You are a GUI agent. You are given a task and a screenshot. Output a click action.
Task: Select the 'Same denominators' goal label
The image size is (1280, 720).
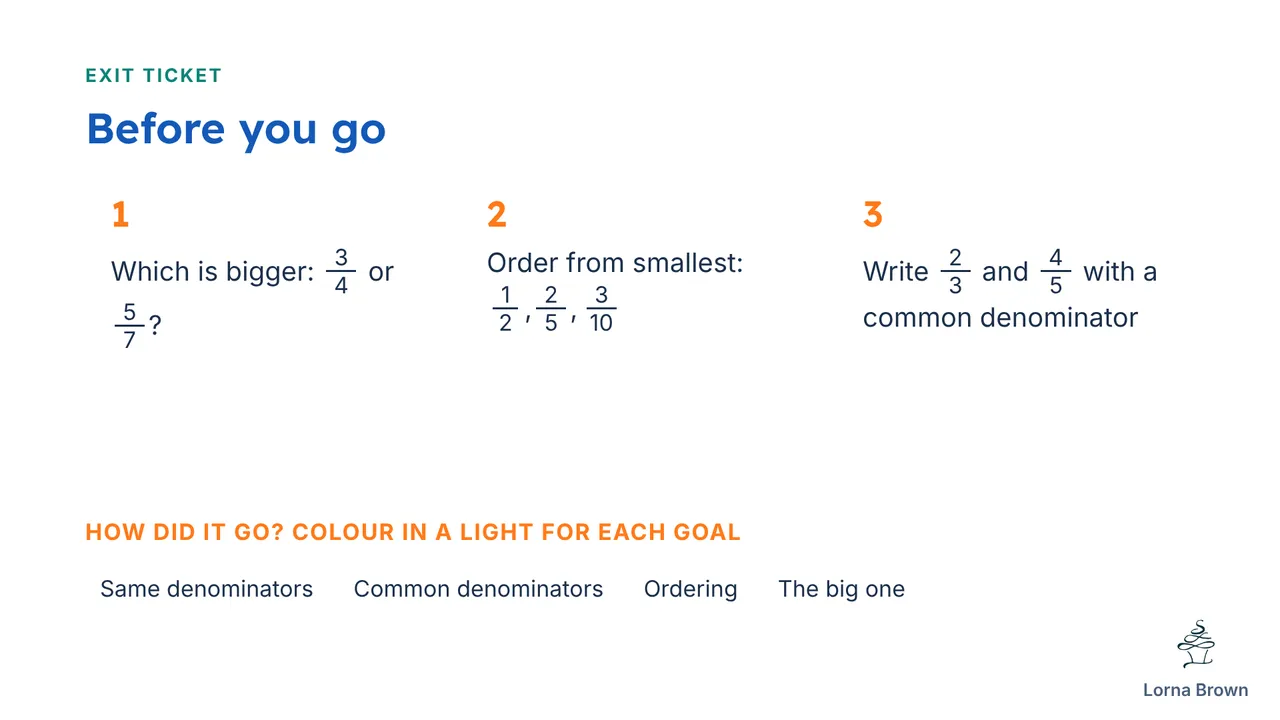pyautogui.click(x=207, y=589)
